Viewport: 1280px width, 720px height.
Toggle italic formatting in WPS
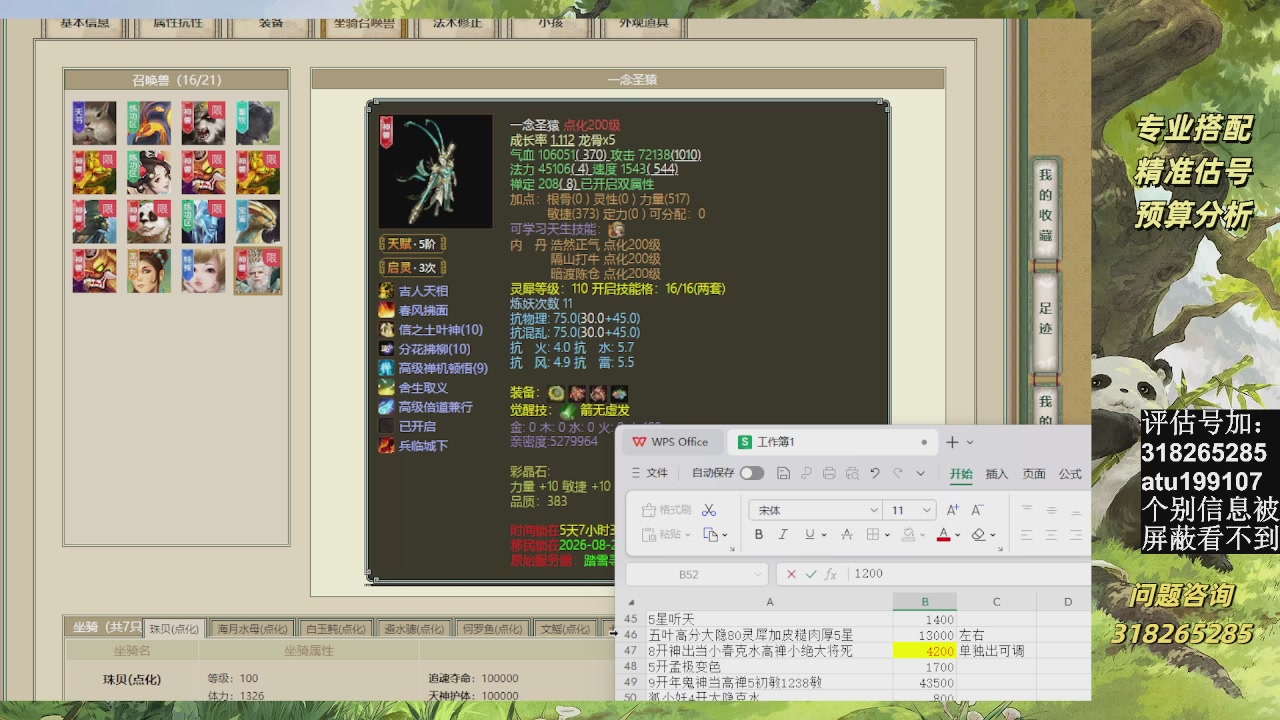click(x=783, y=535)
